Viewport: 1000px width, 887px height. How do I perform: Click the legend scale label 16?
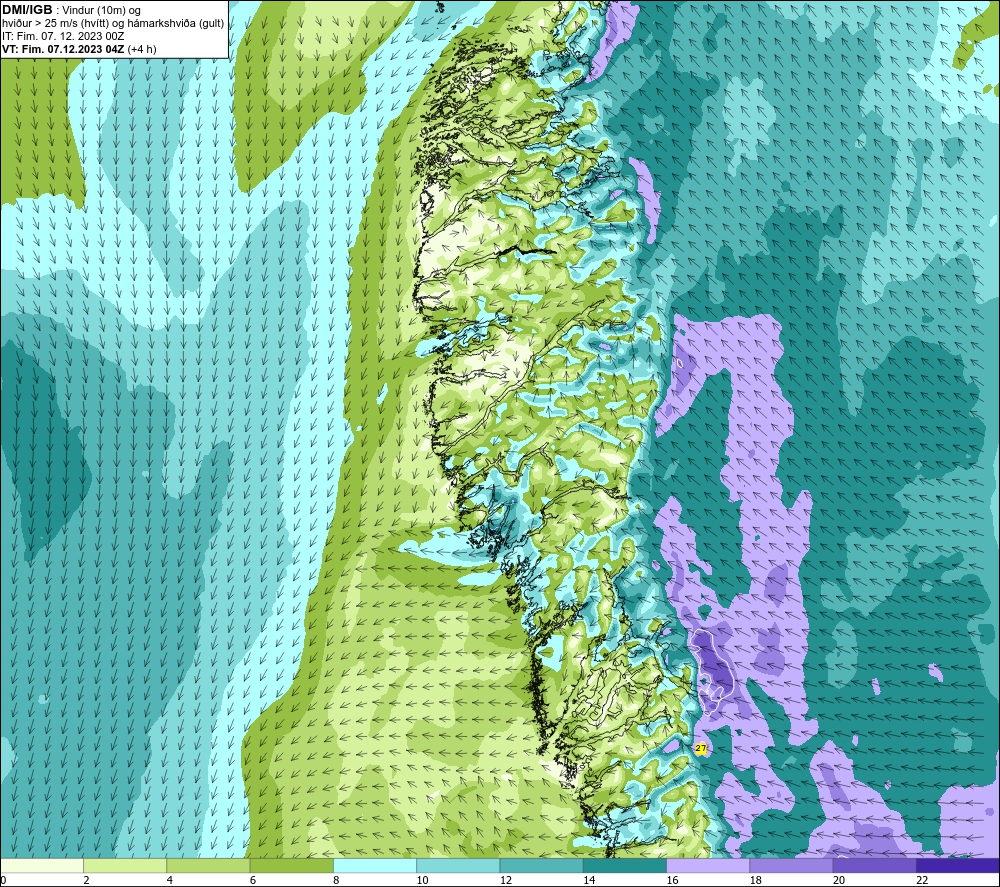(x=672, y=880)
